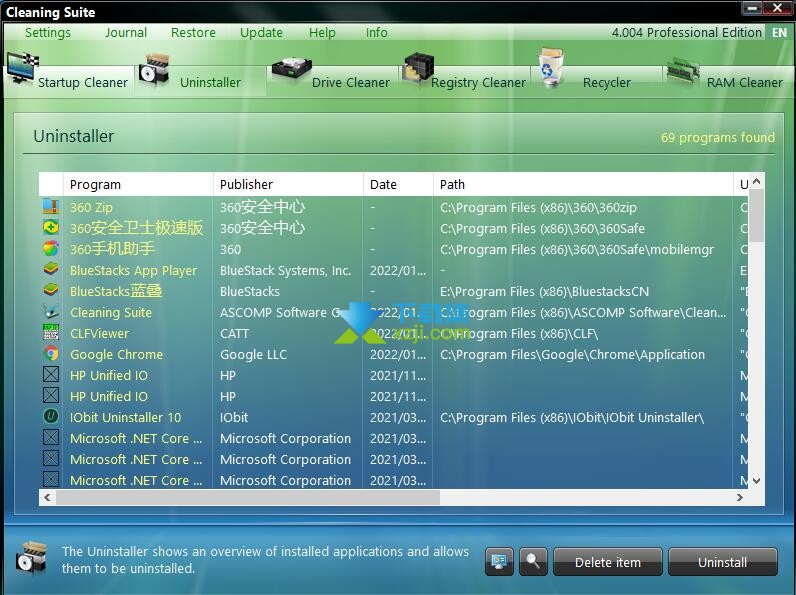Click the Uninstall button
This screenshot has height=595, width=796.
pos(722,562)
